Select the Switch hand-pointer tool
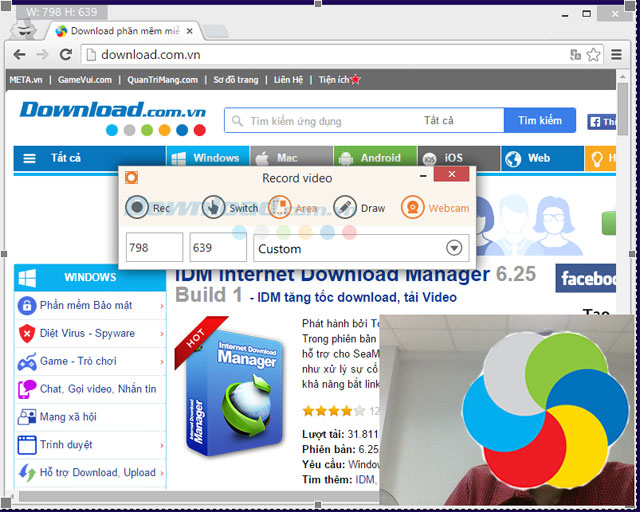640x512 pixels. point(230,207)
